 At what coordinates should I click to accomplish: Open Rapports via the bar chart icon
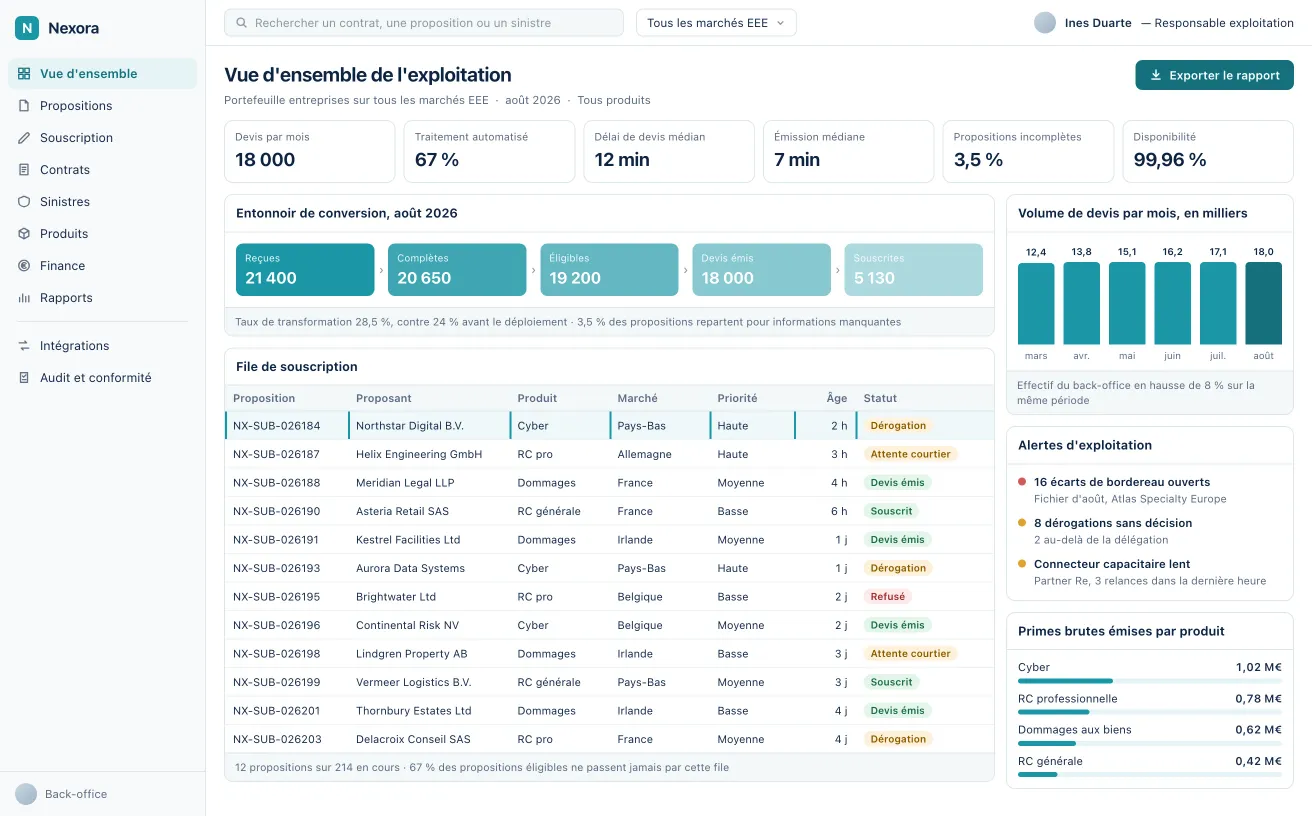(x=24, y=298)
